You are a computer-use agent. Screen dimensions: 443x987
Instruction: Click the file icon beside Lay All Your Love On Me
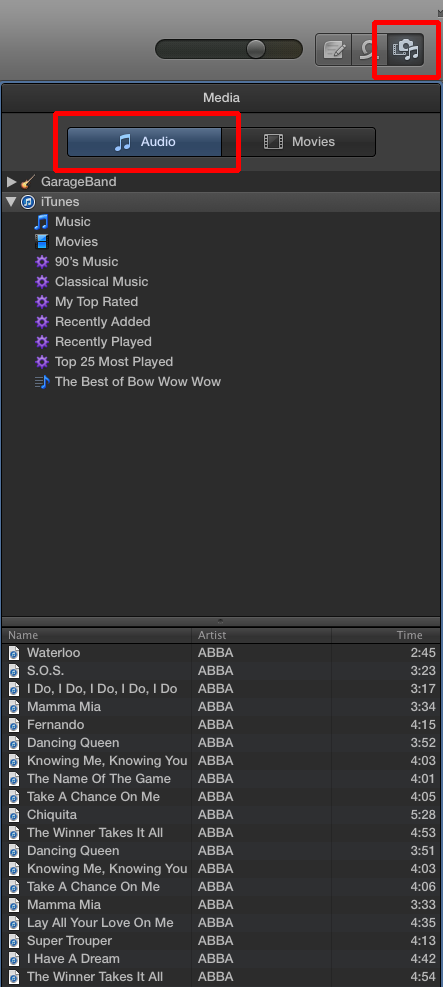[14, 923]
